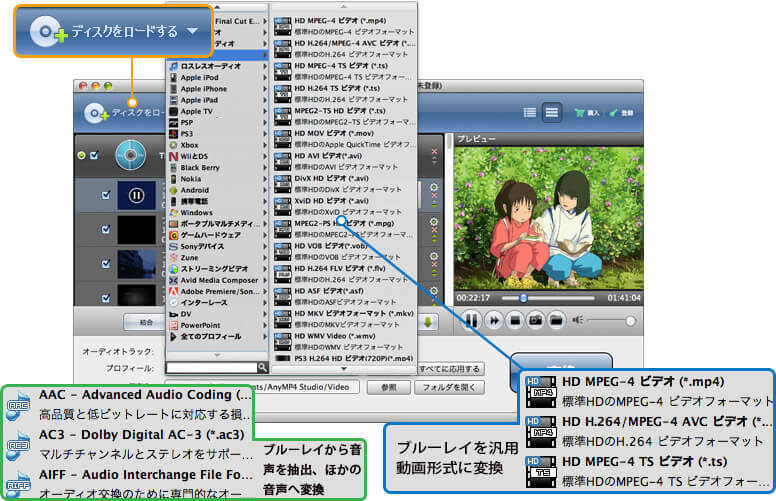Screen dimensions: 776x501
Task: Switch to compact list view icon
Action: [530, 112]
